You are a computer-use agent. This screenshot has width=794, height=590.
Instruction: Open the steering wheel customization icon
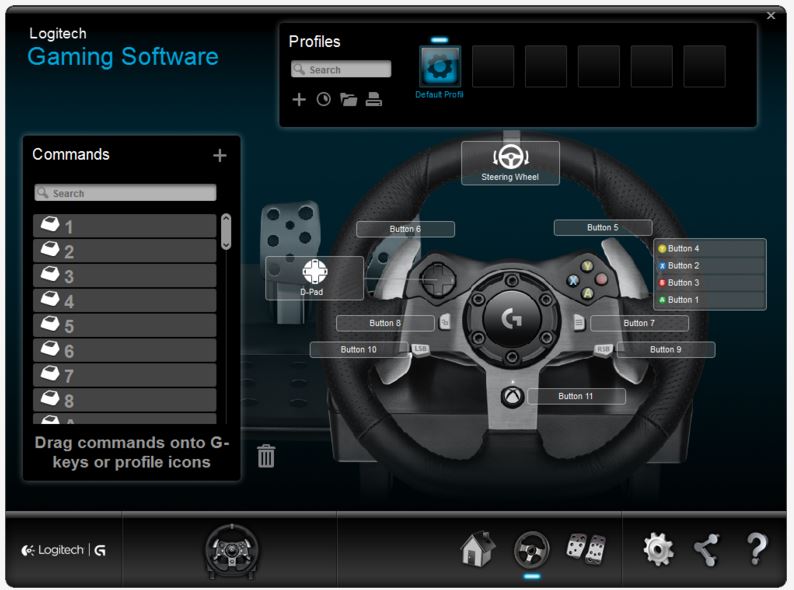[x=531, y=549]
